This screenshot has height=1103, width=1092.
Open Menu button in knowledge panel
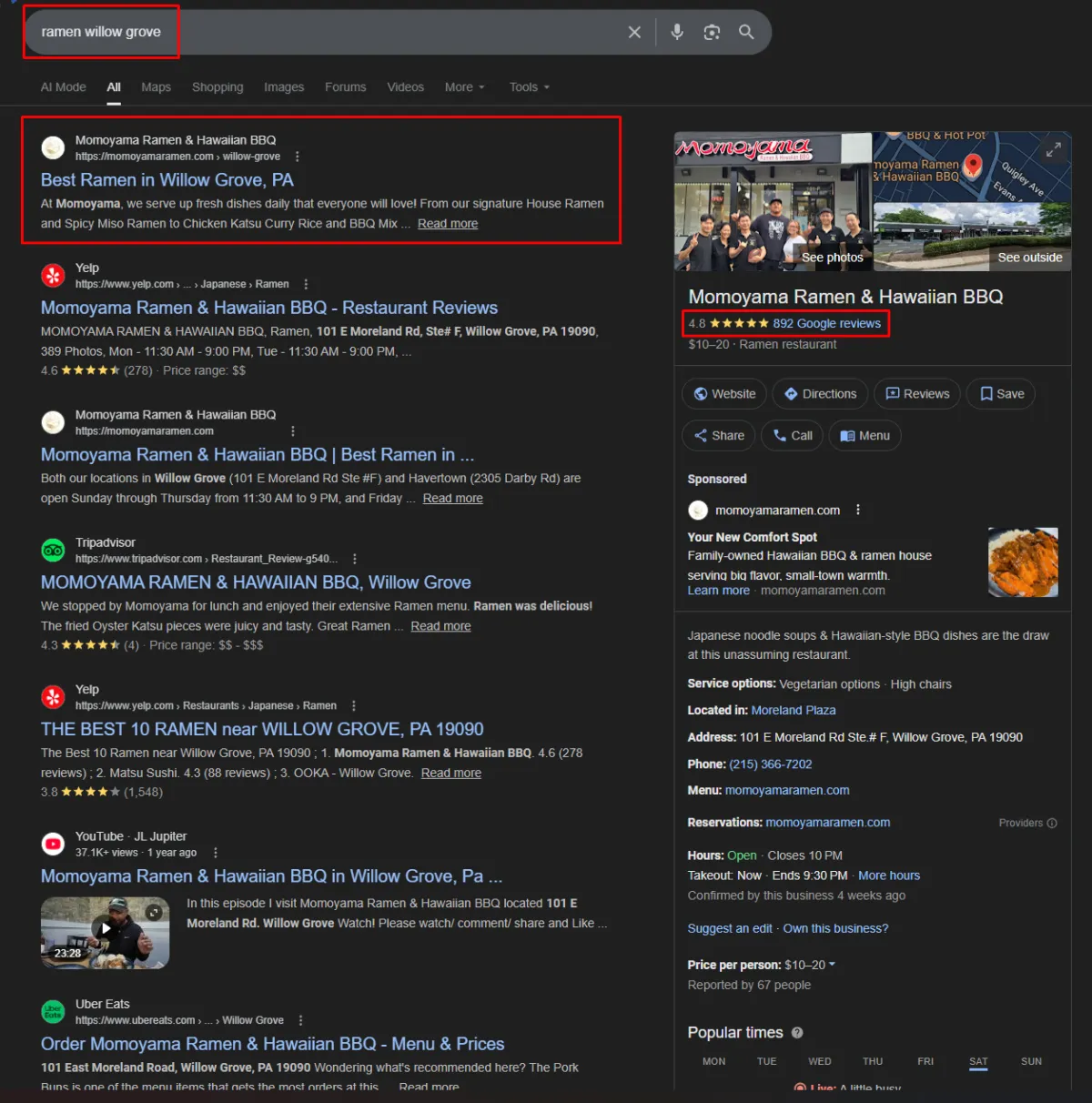tap(864, 436)
